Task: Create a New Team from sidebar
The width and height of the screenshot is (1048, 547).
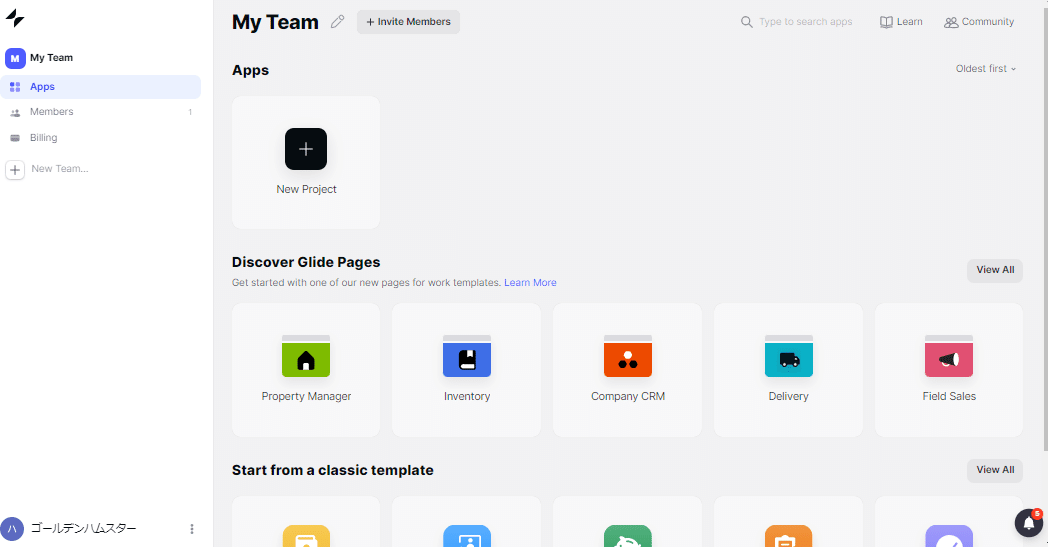Action: point(59,169)
